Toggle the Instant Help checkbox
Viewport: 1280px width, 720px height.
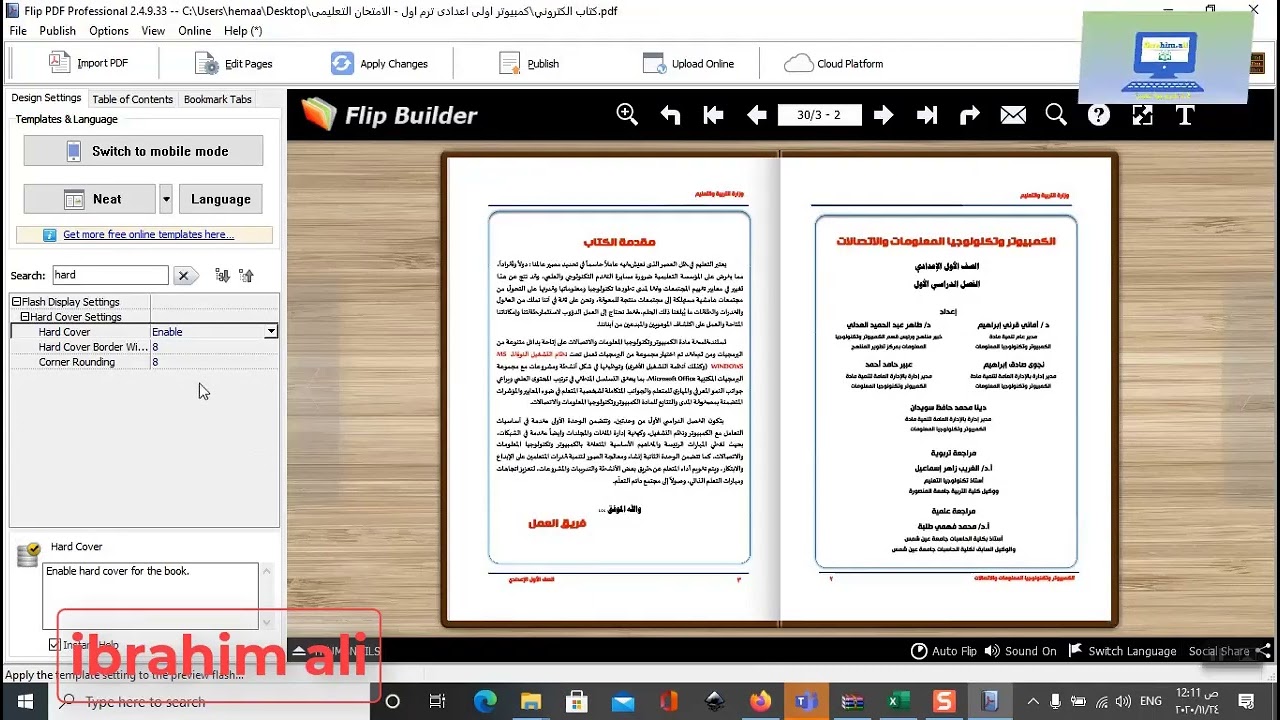click(55, 645)
